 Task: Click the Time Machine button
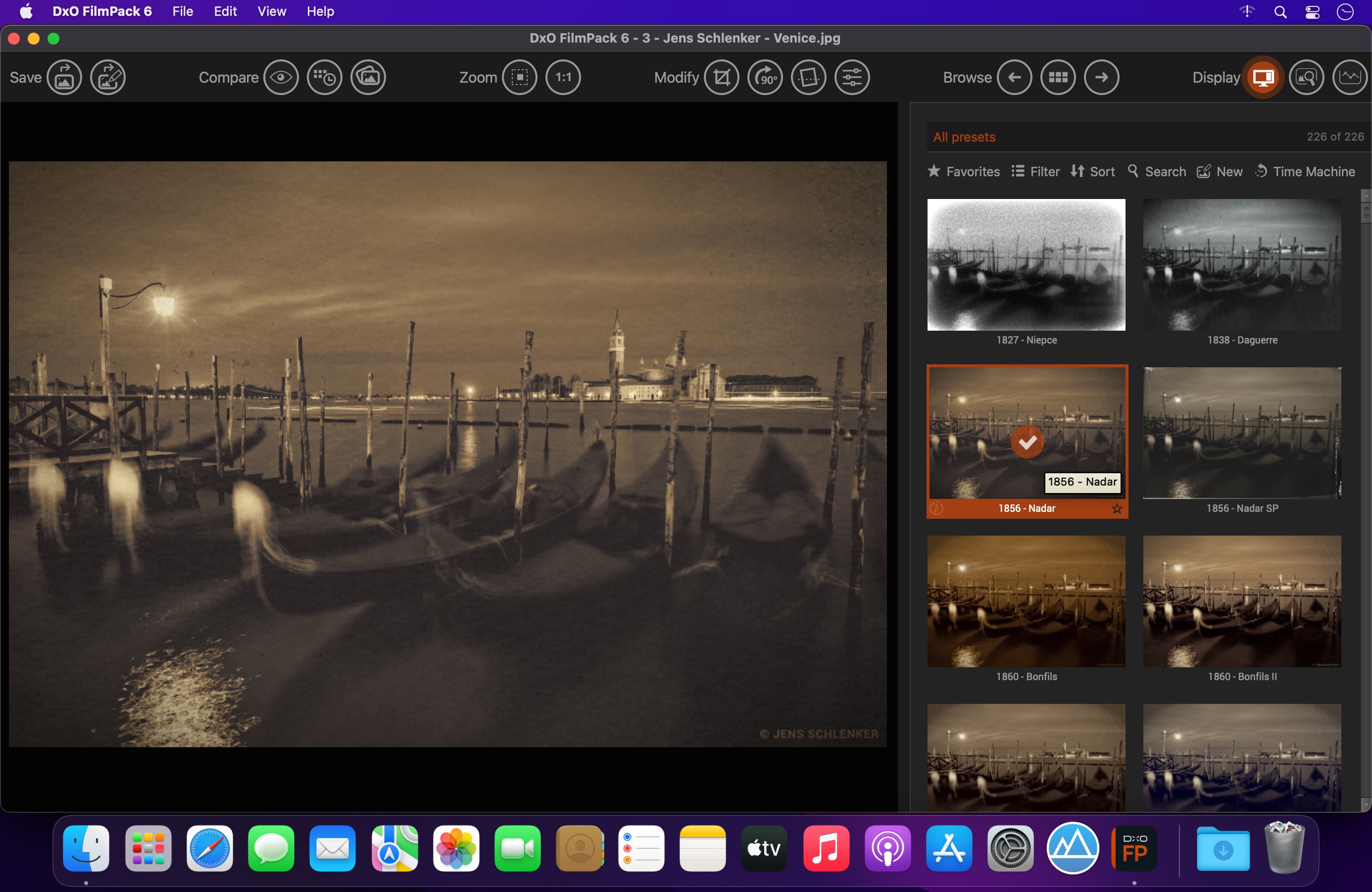coord(1305,172)
